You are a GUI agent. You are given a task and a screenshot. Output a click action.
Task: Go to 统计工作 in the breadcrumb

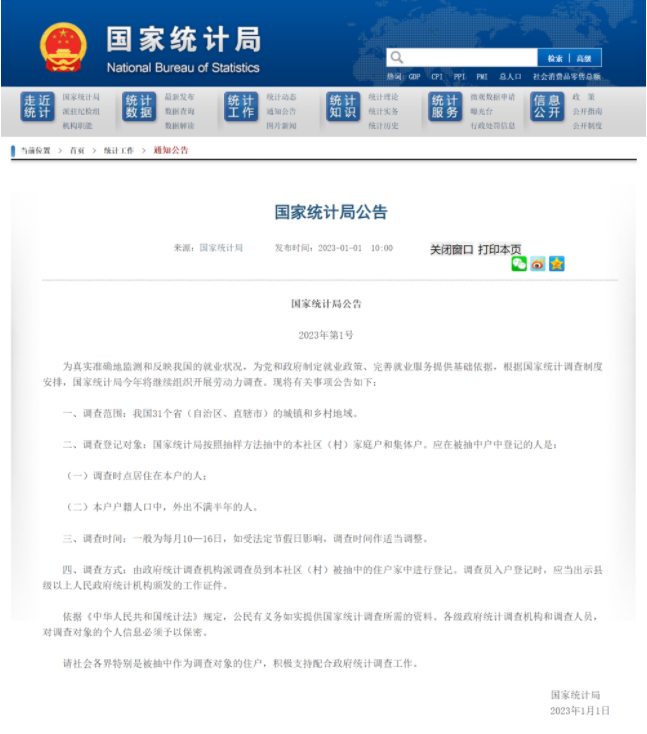coord(119,151)
